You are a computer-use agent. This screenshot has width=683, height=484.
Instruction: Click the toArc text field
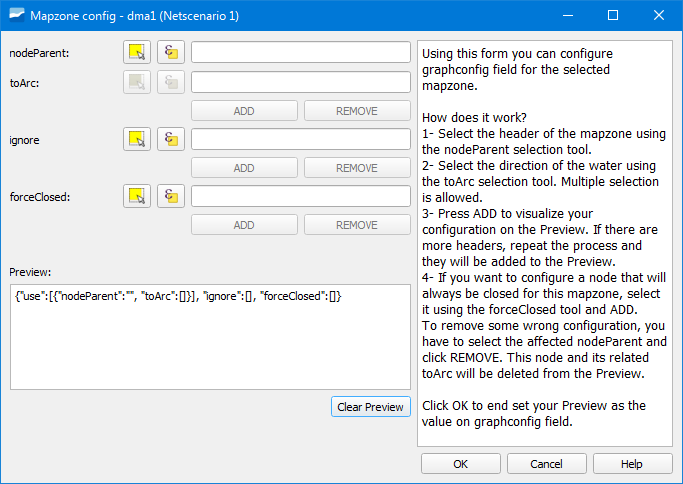(x=300, y=83)
